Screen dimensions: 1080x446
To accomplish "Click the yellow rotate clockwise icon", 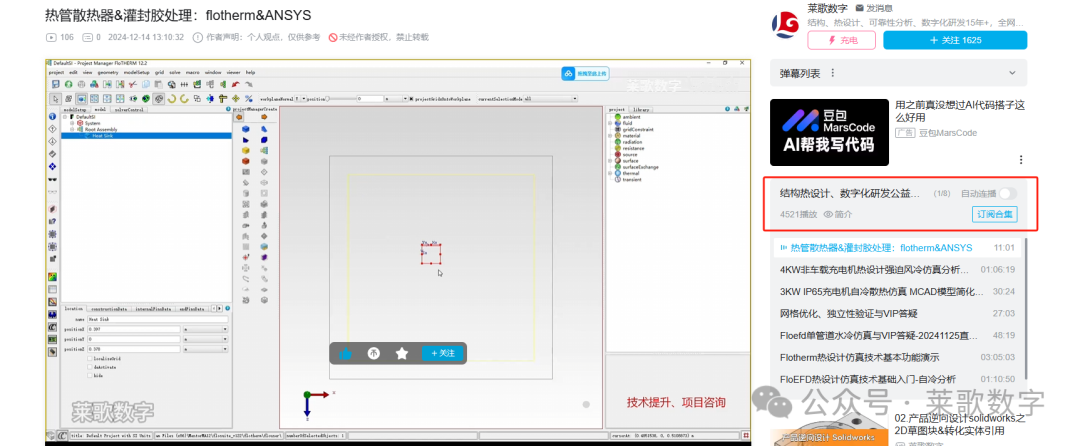I will pyautogui.click(x=172, y=98).
